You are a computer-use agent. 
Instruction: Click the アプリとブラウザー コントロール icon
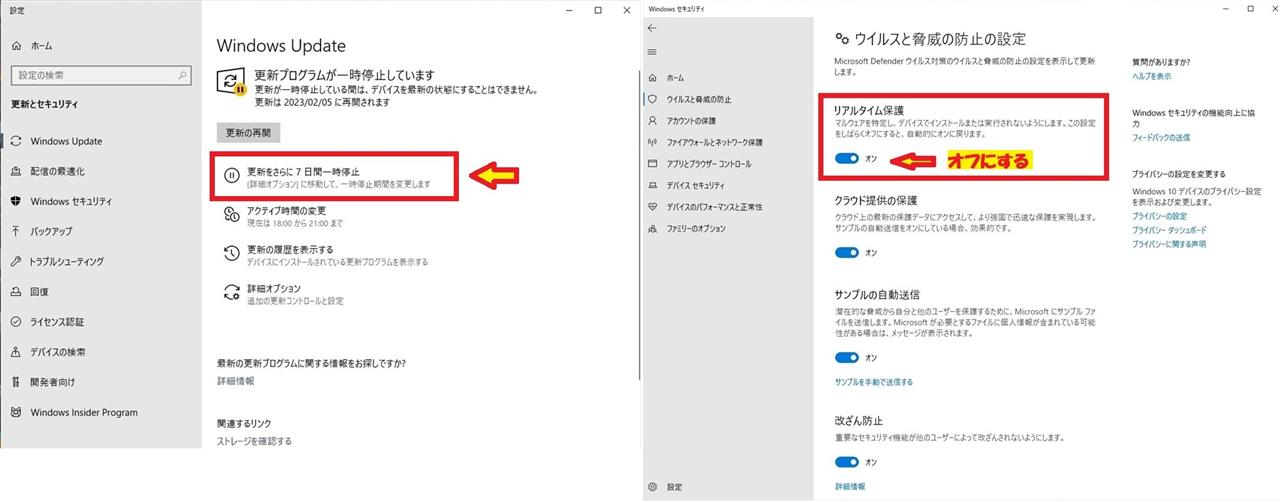(653, 163)
